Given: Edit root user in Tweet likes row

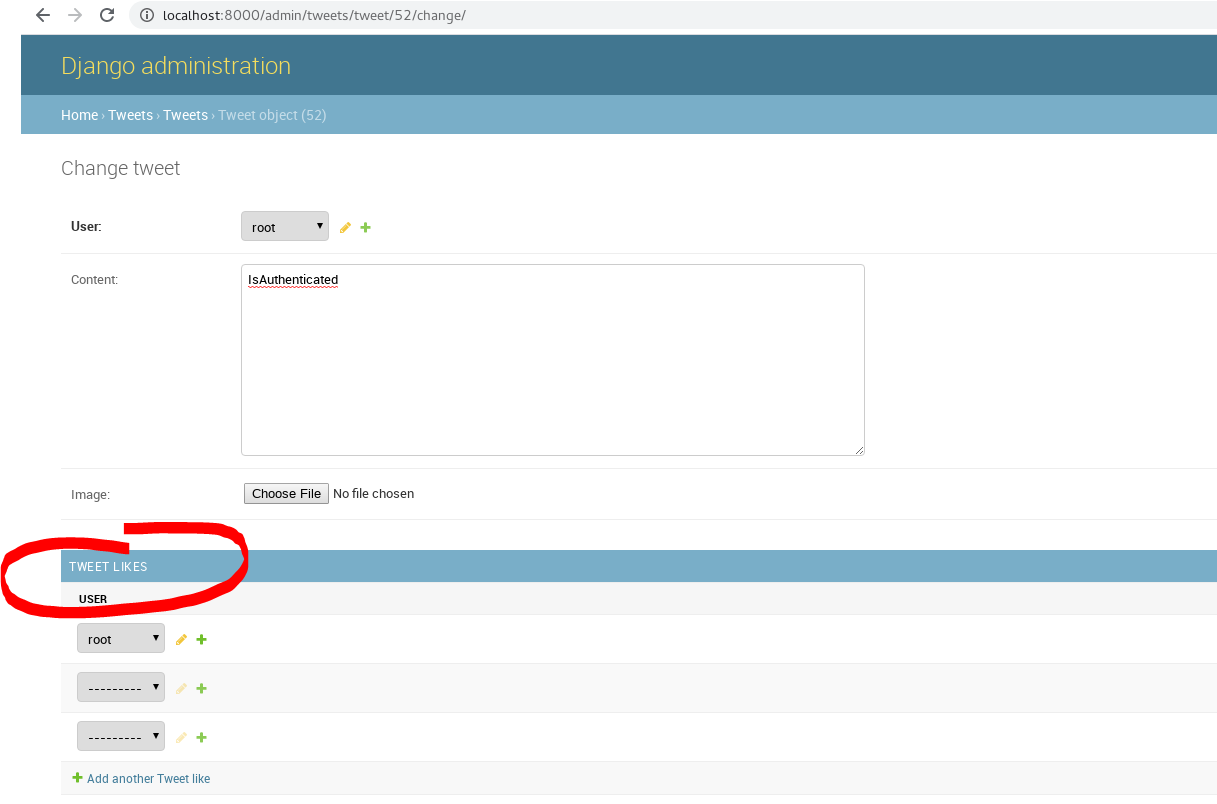Looking at the screenshot, I should point(181,640).
